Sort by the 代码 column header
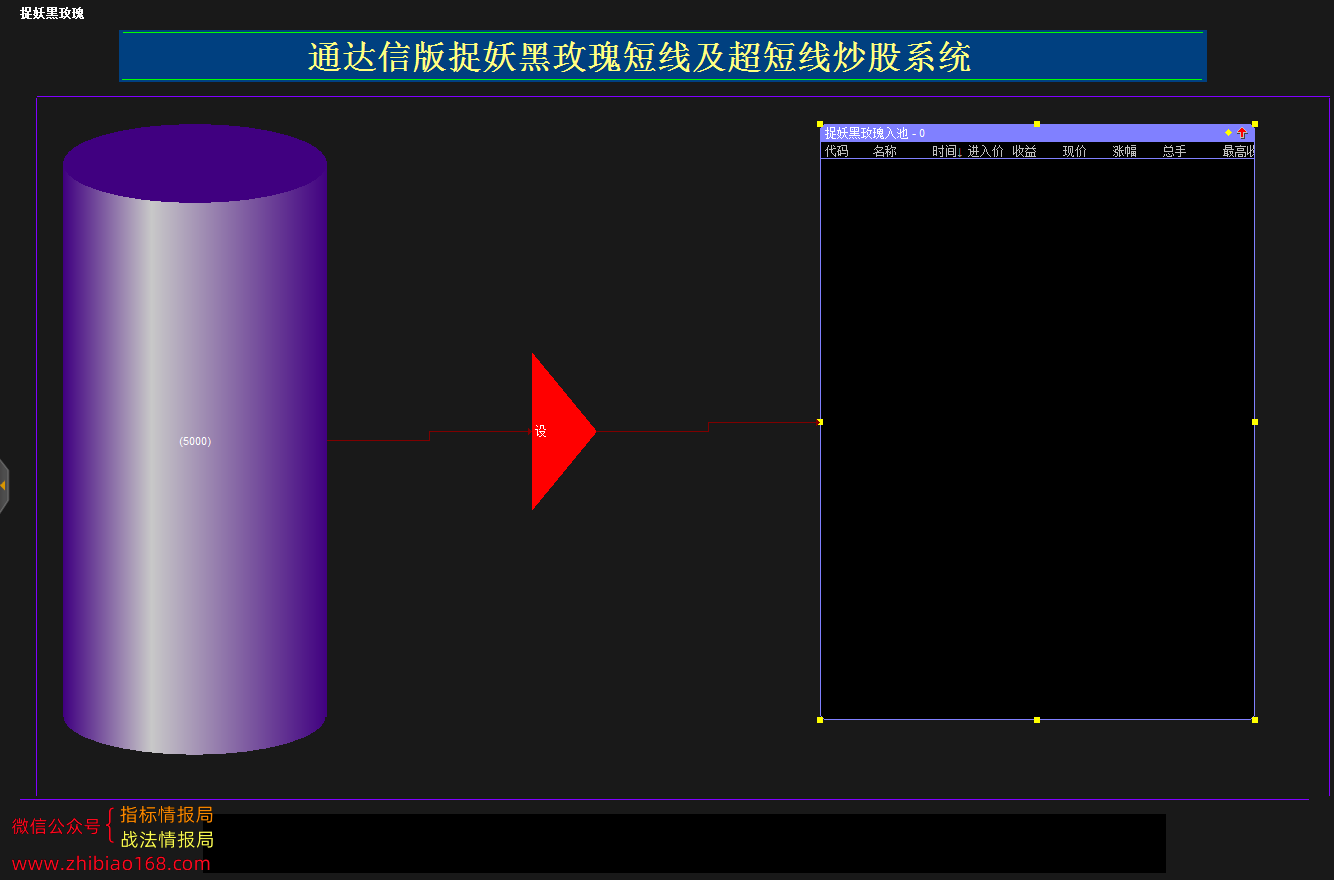1334x880 pixels. pyautogui.click(x=836, y=151)
